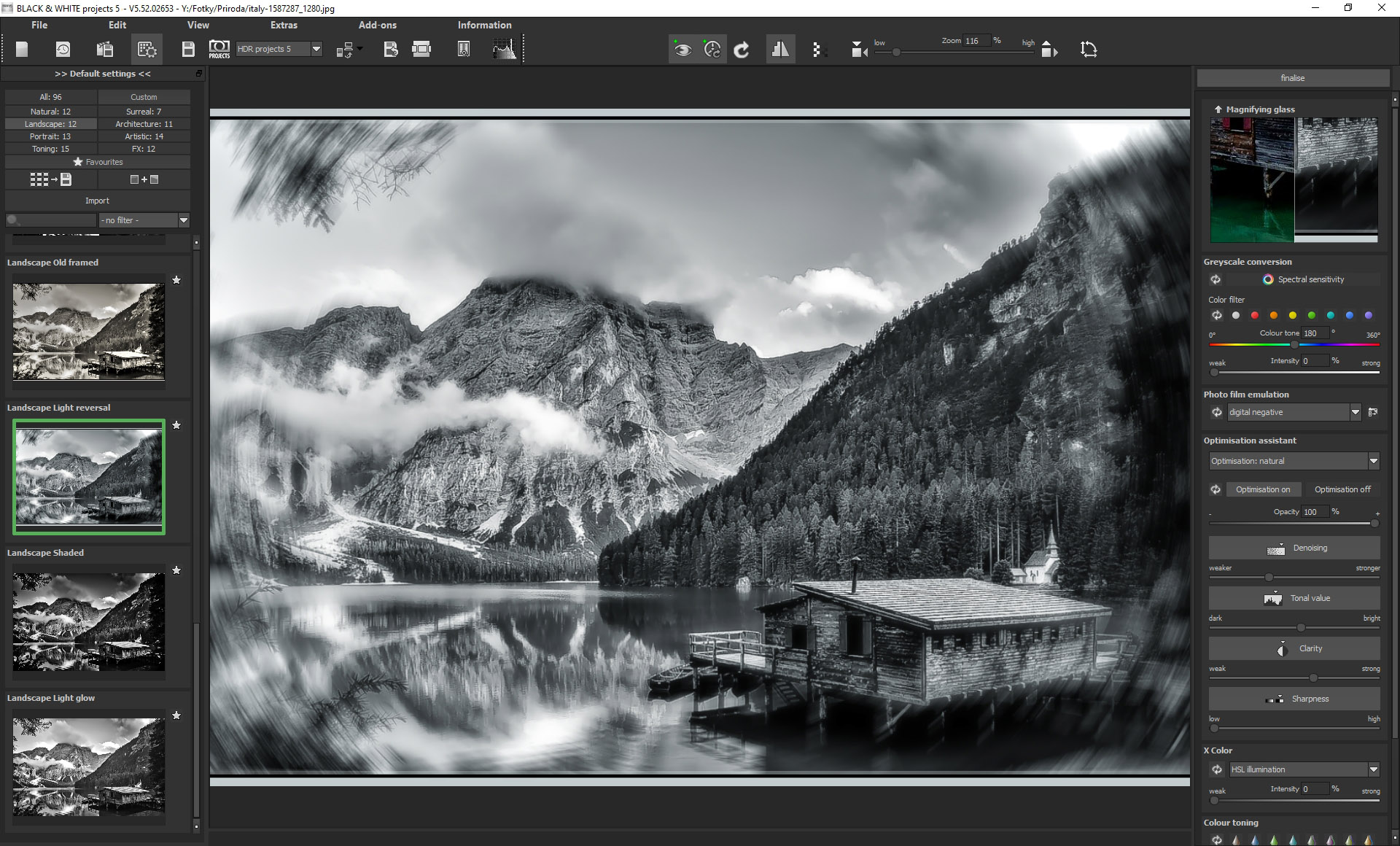
Task: Click Import button in presets panel
Action: (97, 200)
